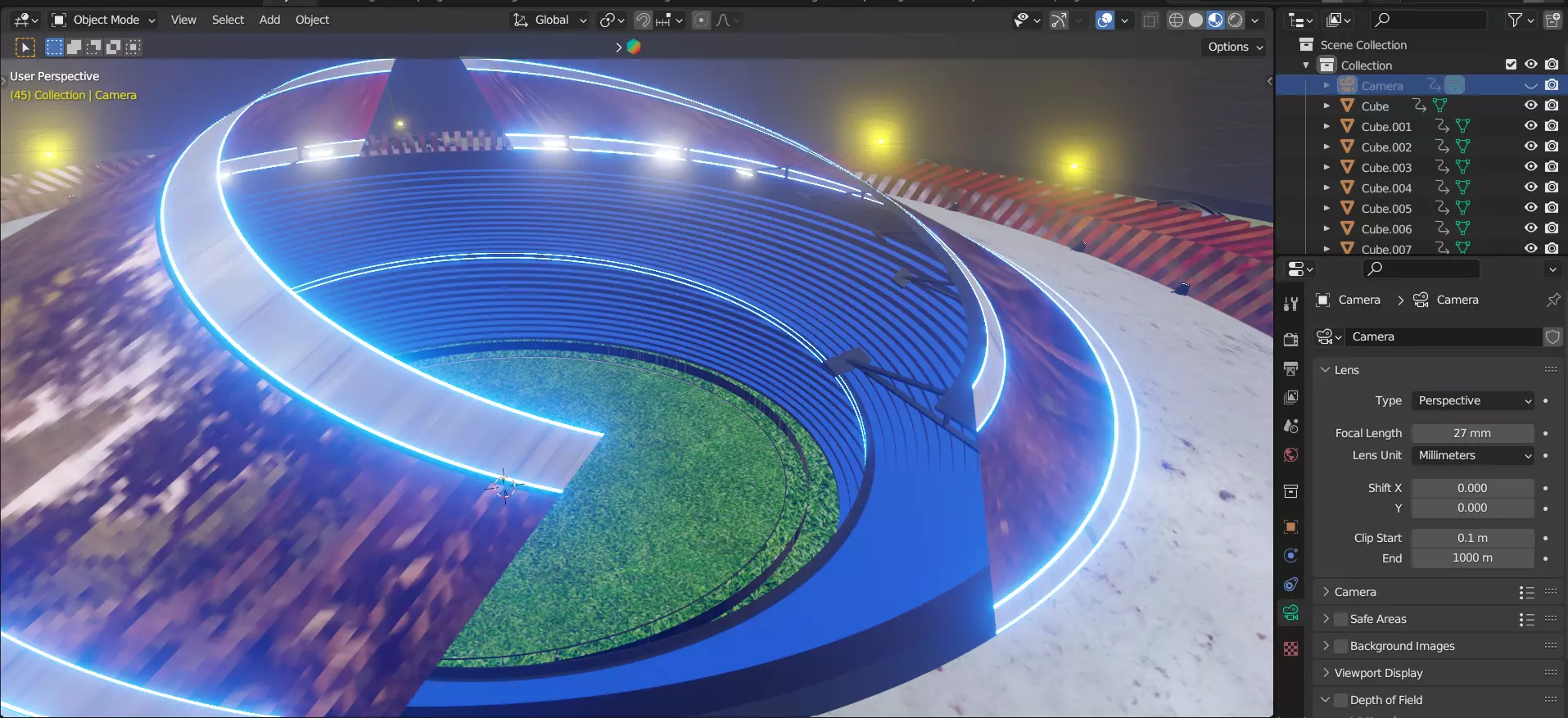Open the Texture properties tab
Image resolution: width=1568 pixels, height=718 pixels.
pos(1291,649)
